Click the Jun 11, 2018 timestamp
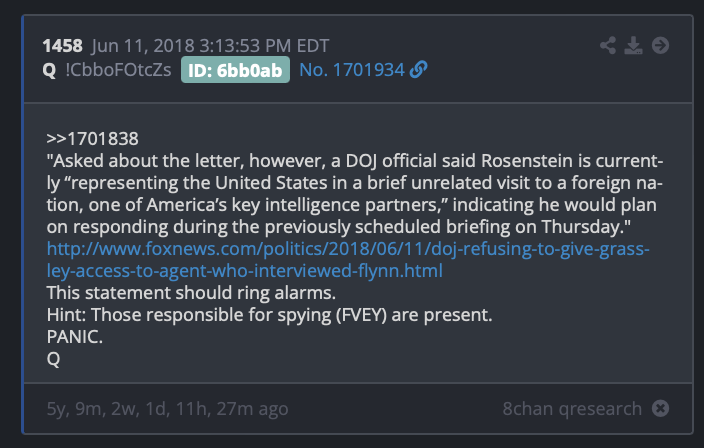 210,46
